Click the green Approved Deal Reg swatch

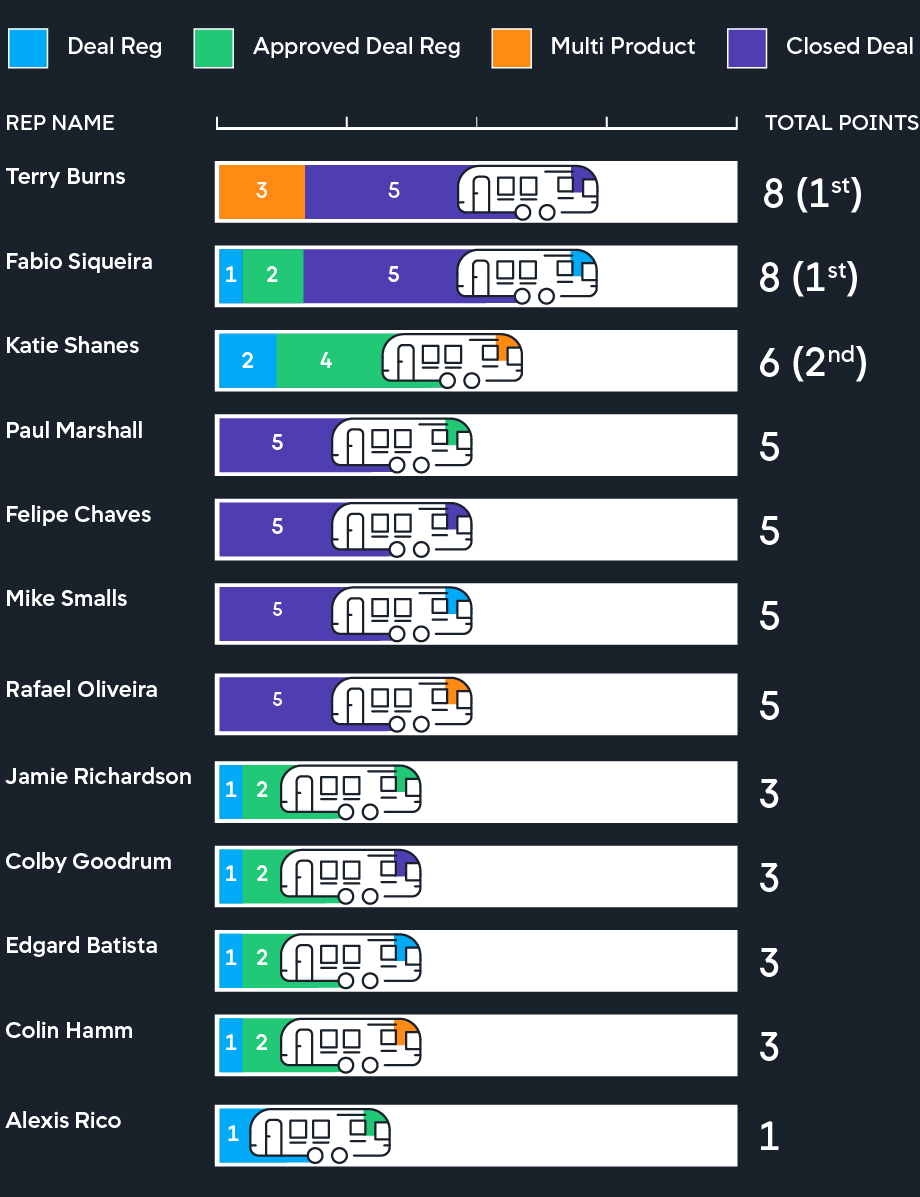tap(213, 47)
